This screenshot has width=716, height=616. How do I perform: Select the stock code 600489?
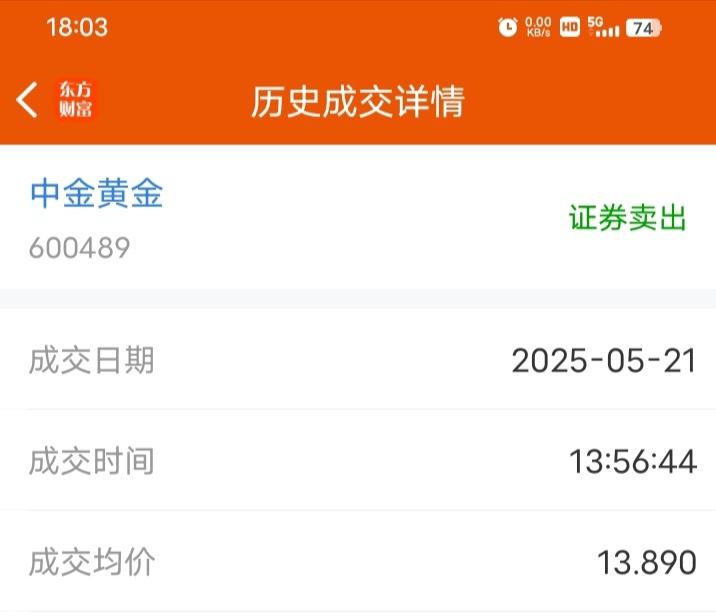79,248
